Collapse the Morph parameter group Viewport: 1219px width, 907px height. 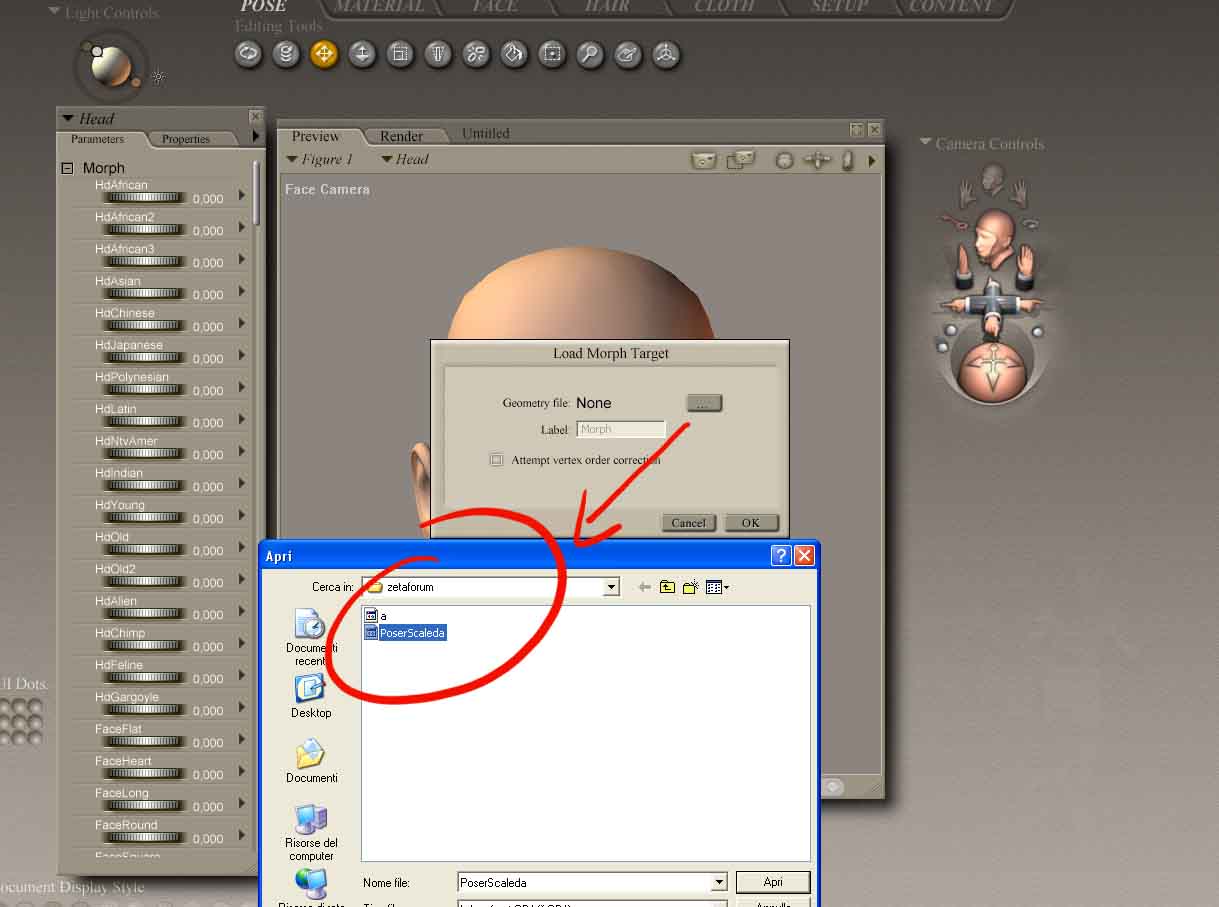click(67, 168)
